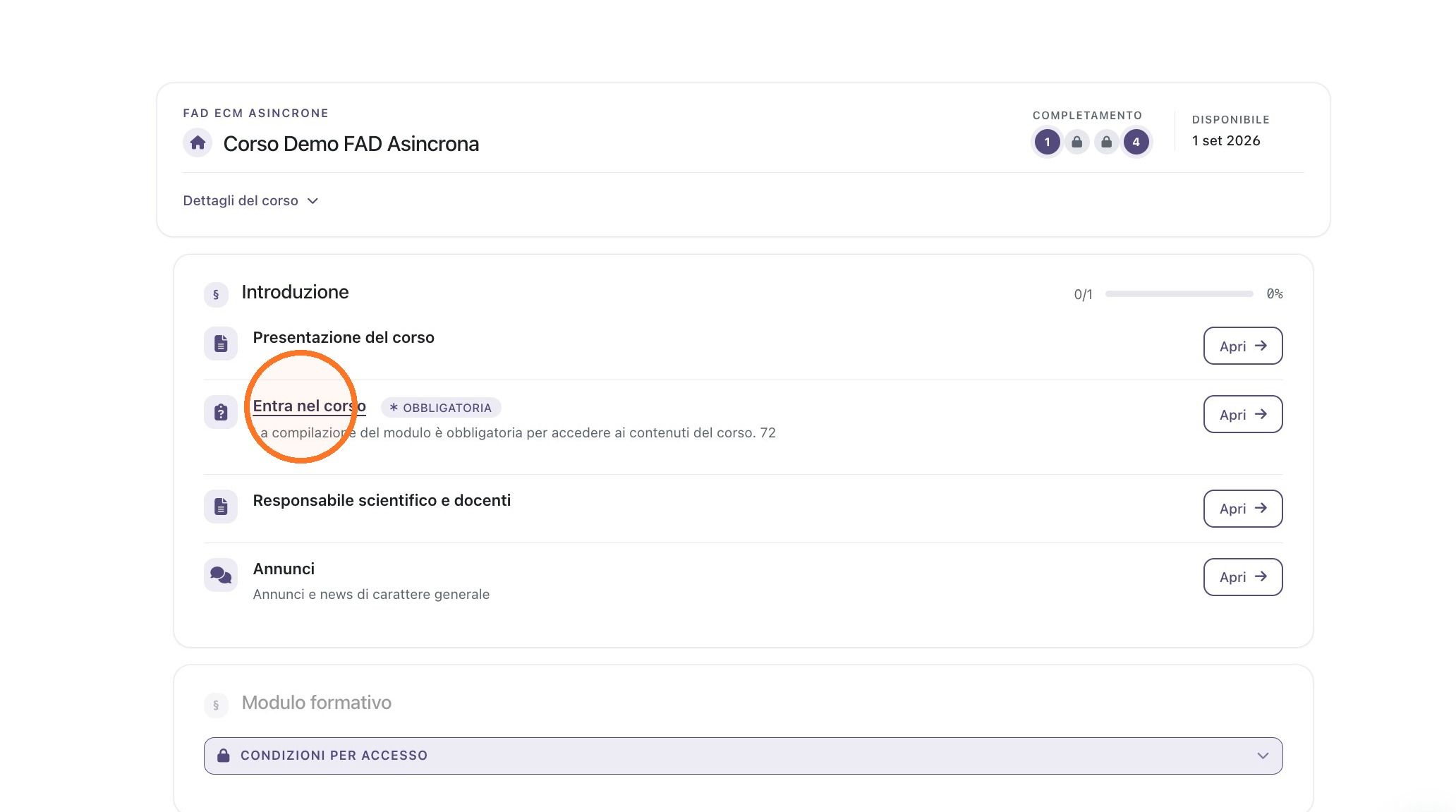Click the document icon for Responsabile scientifico
The width and height of the screenshot is (1456, 812).
pyautogui.click(x=221, y=507)
